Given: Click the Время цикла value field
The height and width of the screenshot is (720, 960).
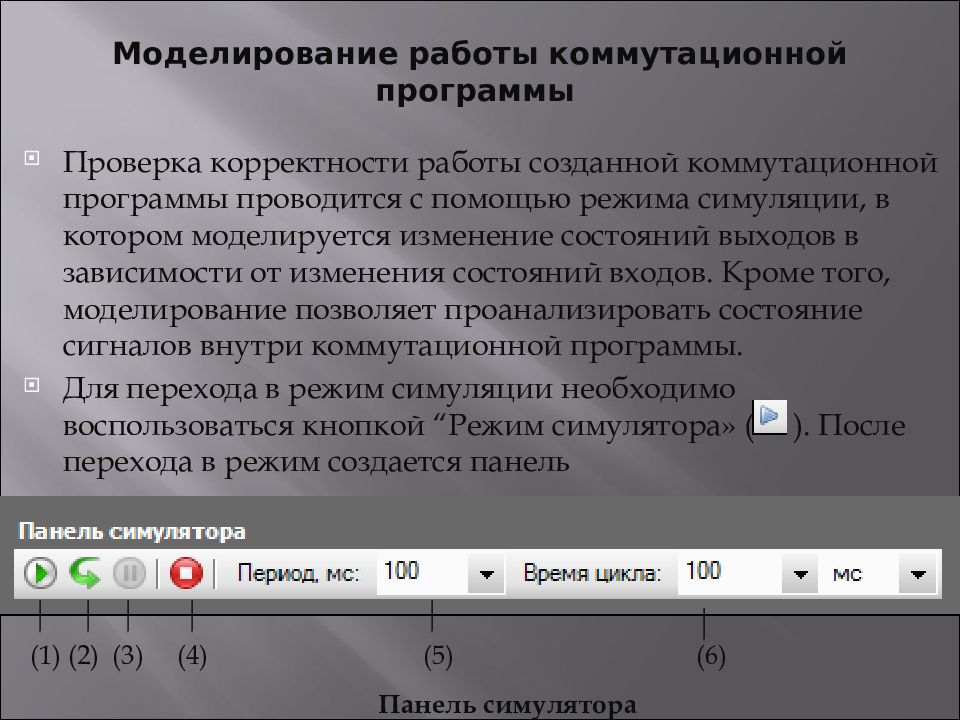Looking at the screenshot, I should click(730, 574).
